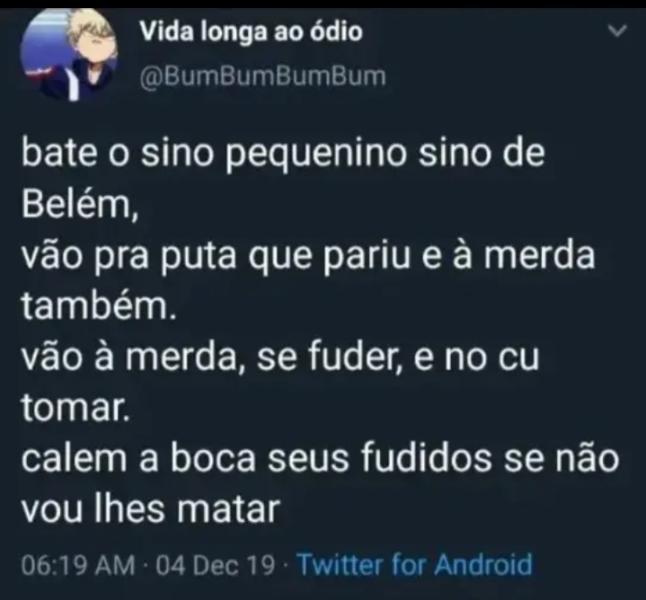This screenshot has width=646, height=600.
Task: Click the word "também." in the tweet
Action: point(98,306)
